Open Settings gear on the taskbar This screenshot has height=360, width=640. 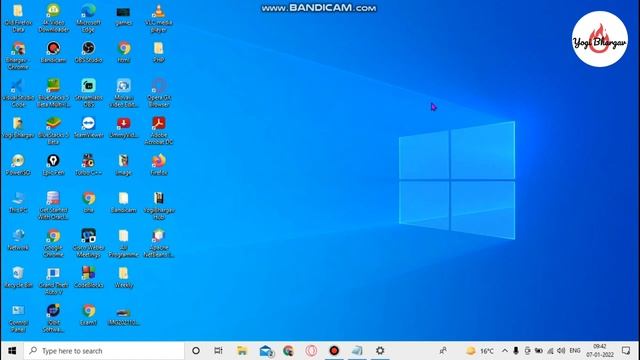click(380, 351)
